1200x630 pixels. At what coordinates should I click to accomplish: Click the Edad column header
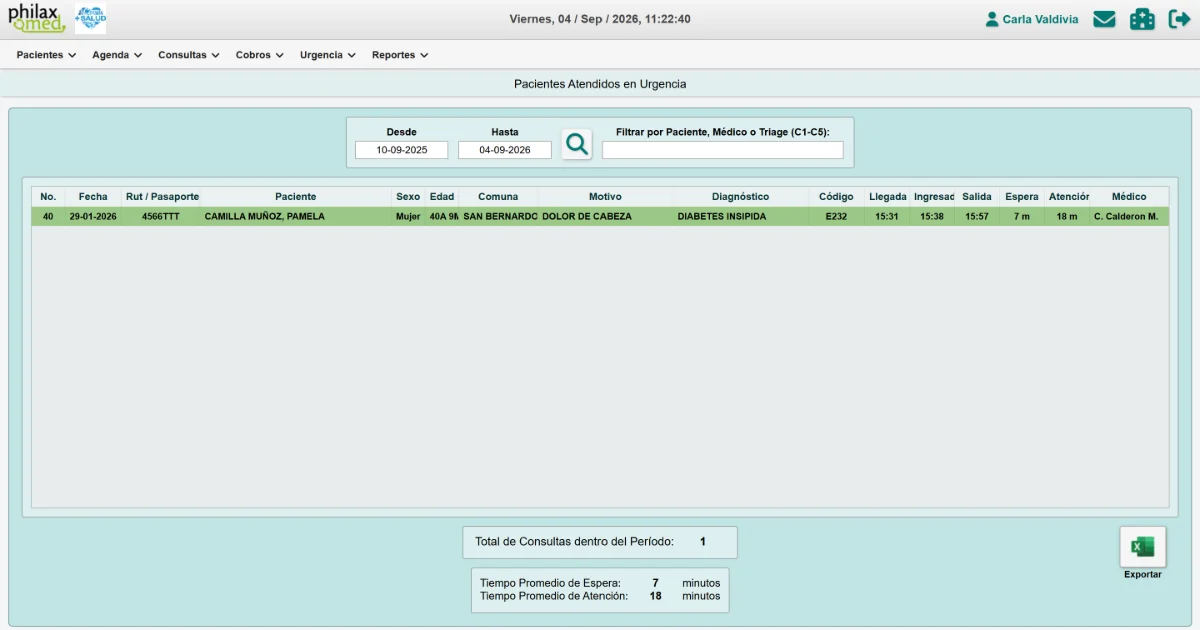coord(442,197)
